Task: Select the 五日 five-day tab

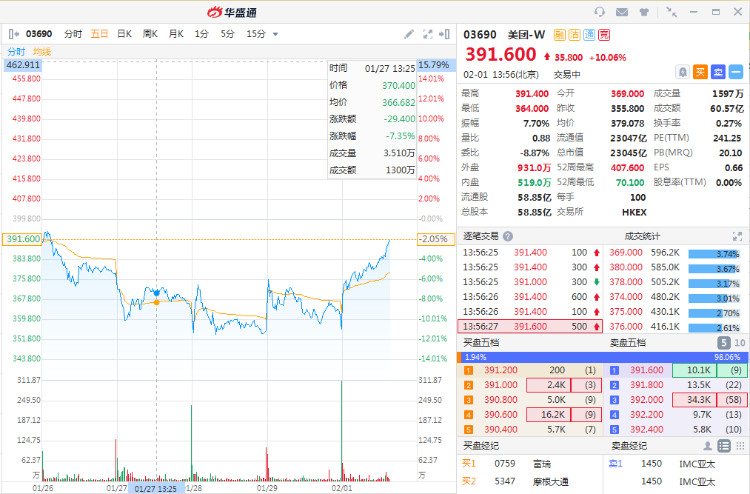Action: (x=99, y=34)
